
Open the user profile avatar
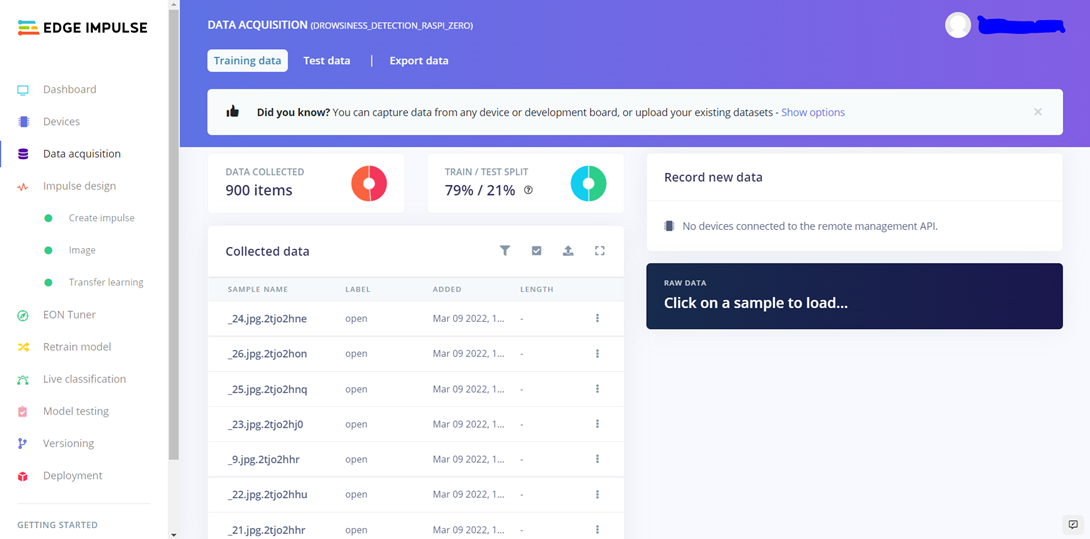click(958, 26)
